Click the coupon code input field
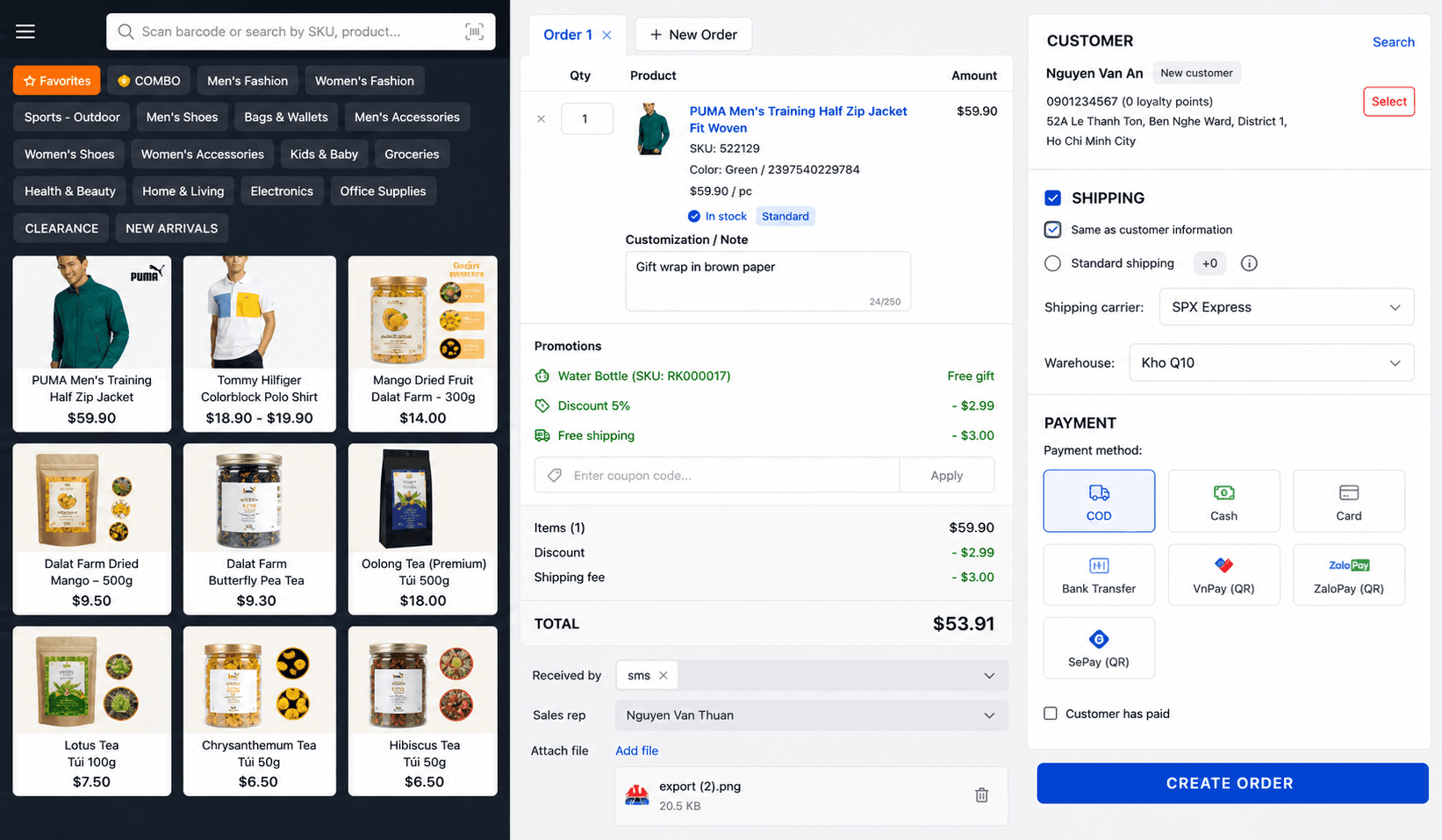1442x840 pixels. click(x=717, y=476)
